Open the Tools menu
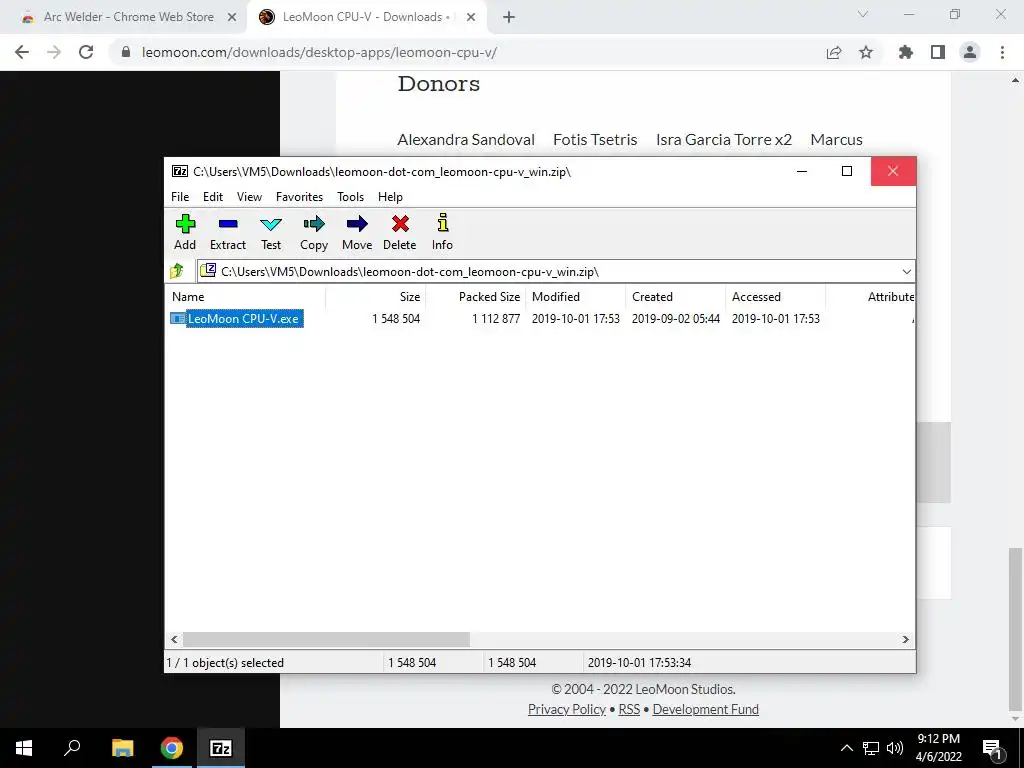 coord(351,197)
